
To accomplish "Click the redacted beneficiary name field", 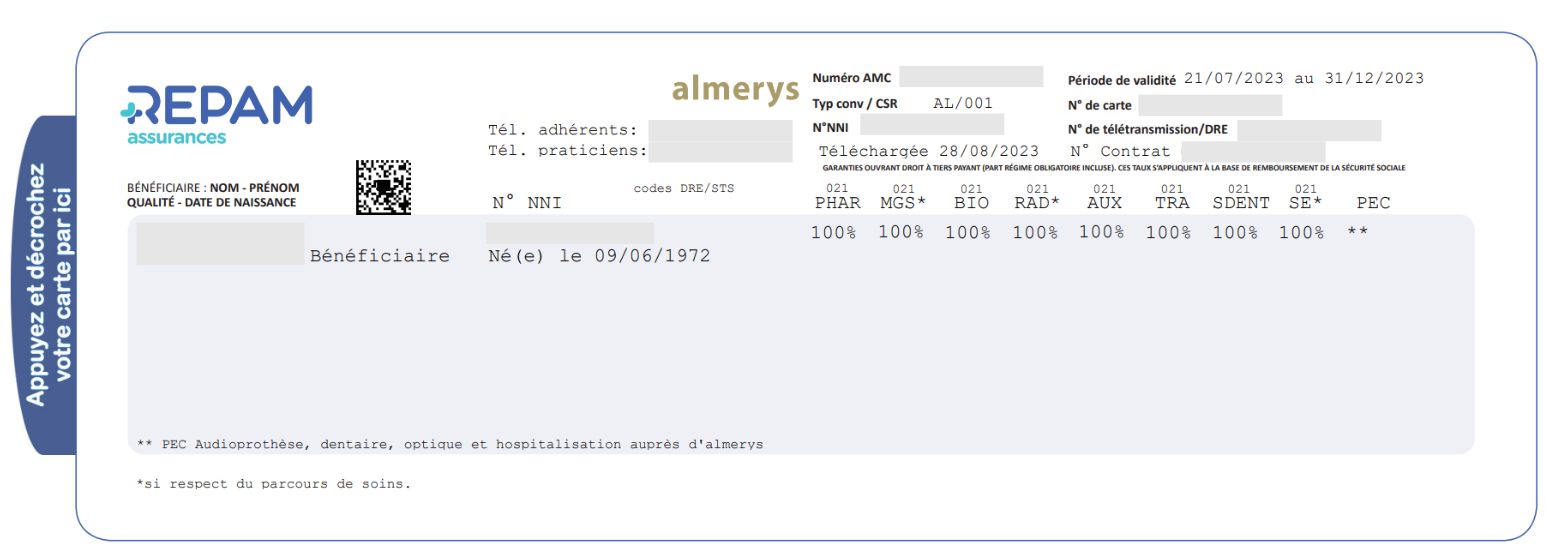I will pyautogui.click(x=220, y=244).
